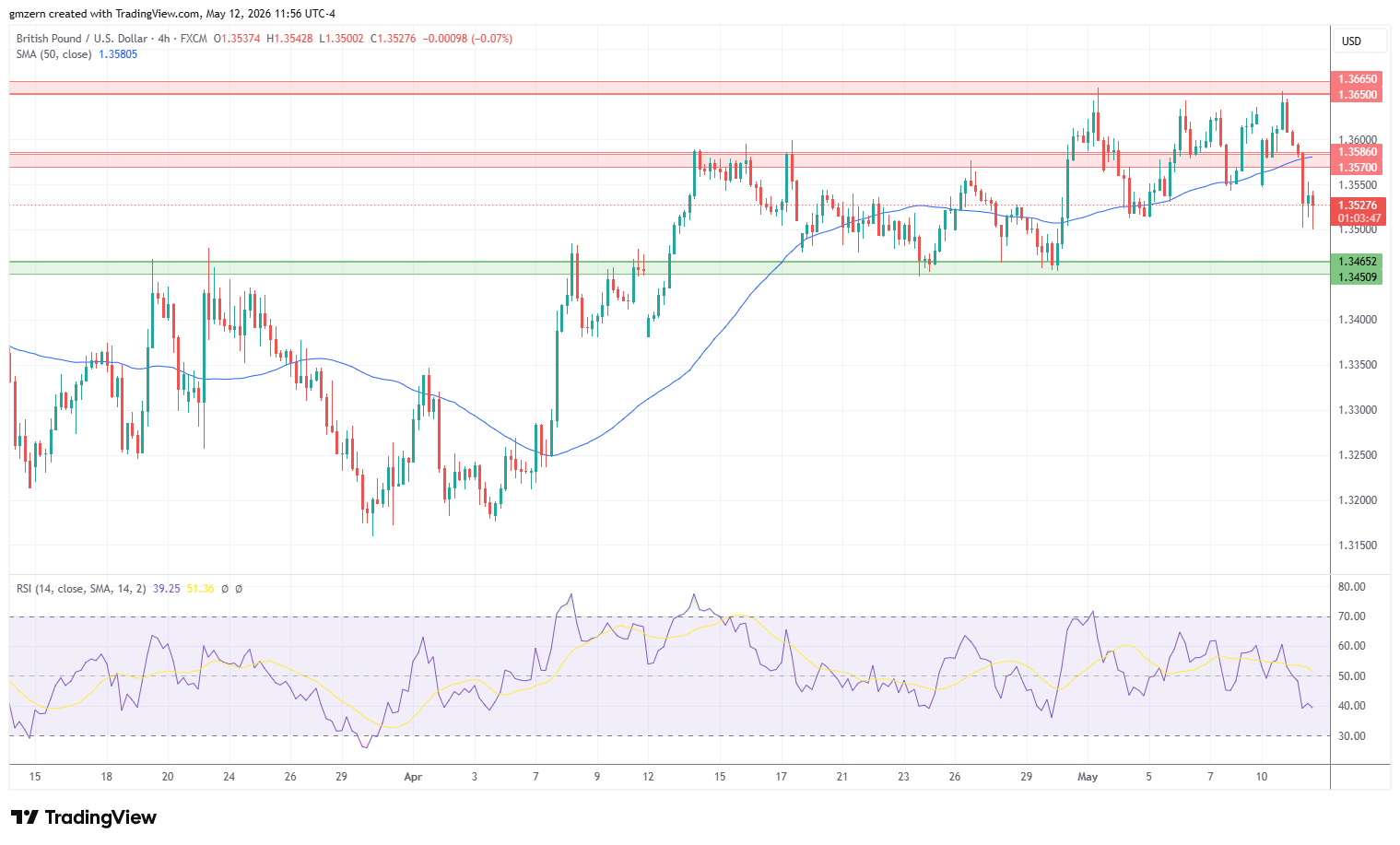Click the 1.34000 price axis tick
The image size is (1400, 845).
1358,320
